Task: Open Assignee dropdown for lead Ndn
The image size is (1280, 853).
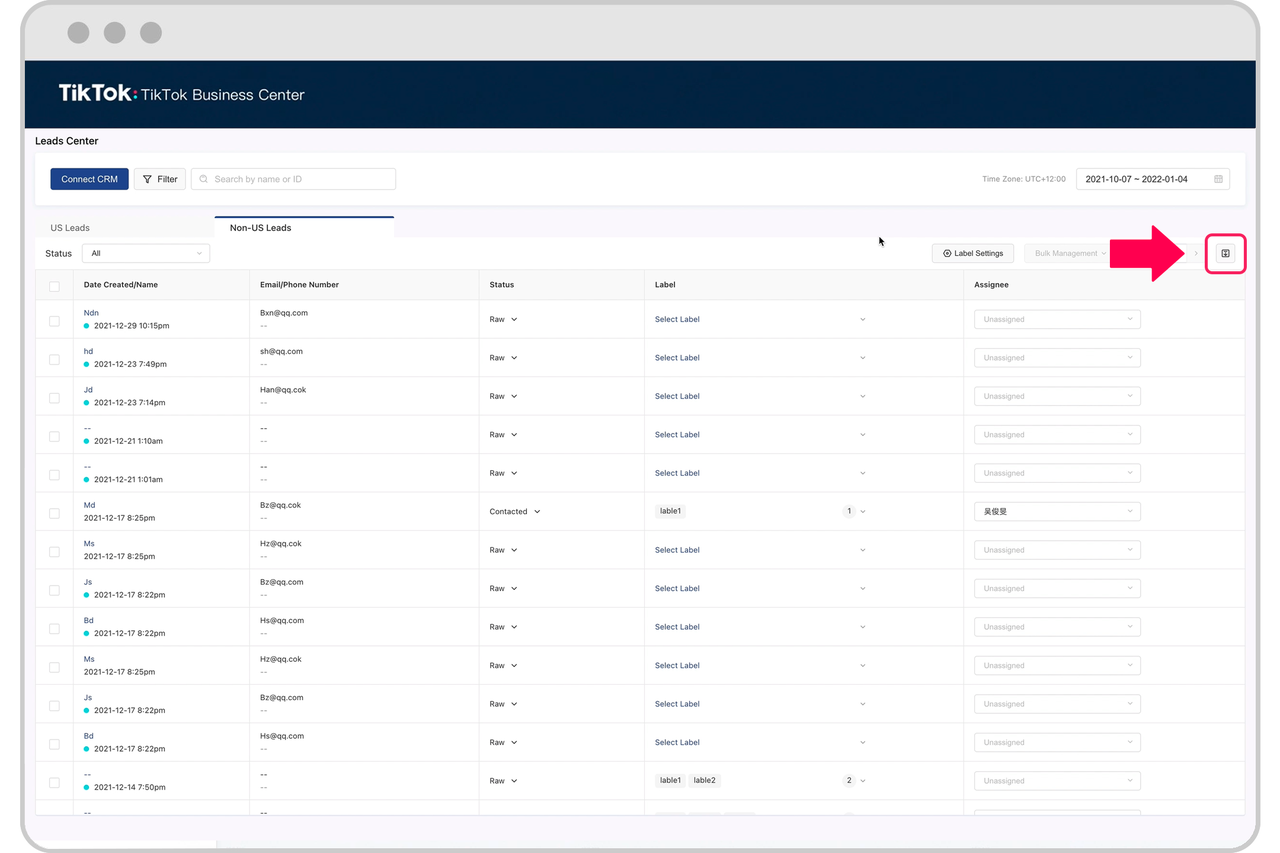Action: point(1057,320)
